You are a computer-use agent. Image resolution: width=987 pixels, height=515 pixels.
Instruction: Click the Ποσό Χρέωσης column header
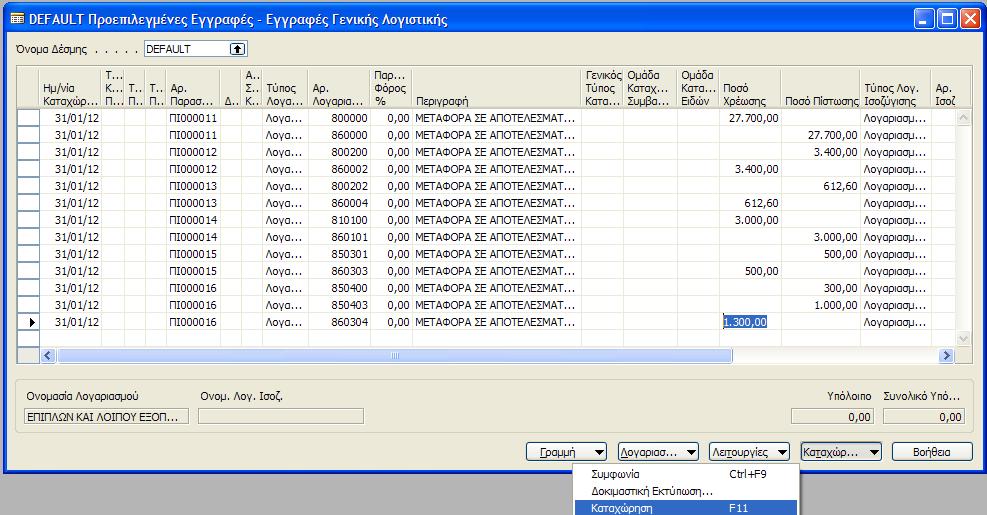[x=750, y=88]
